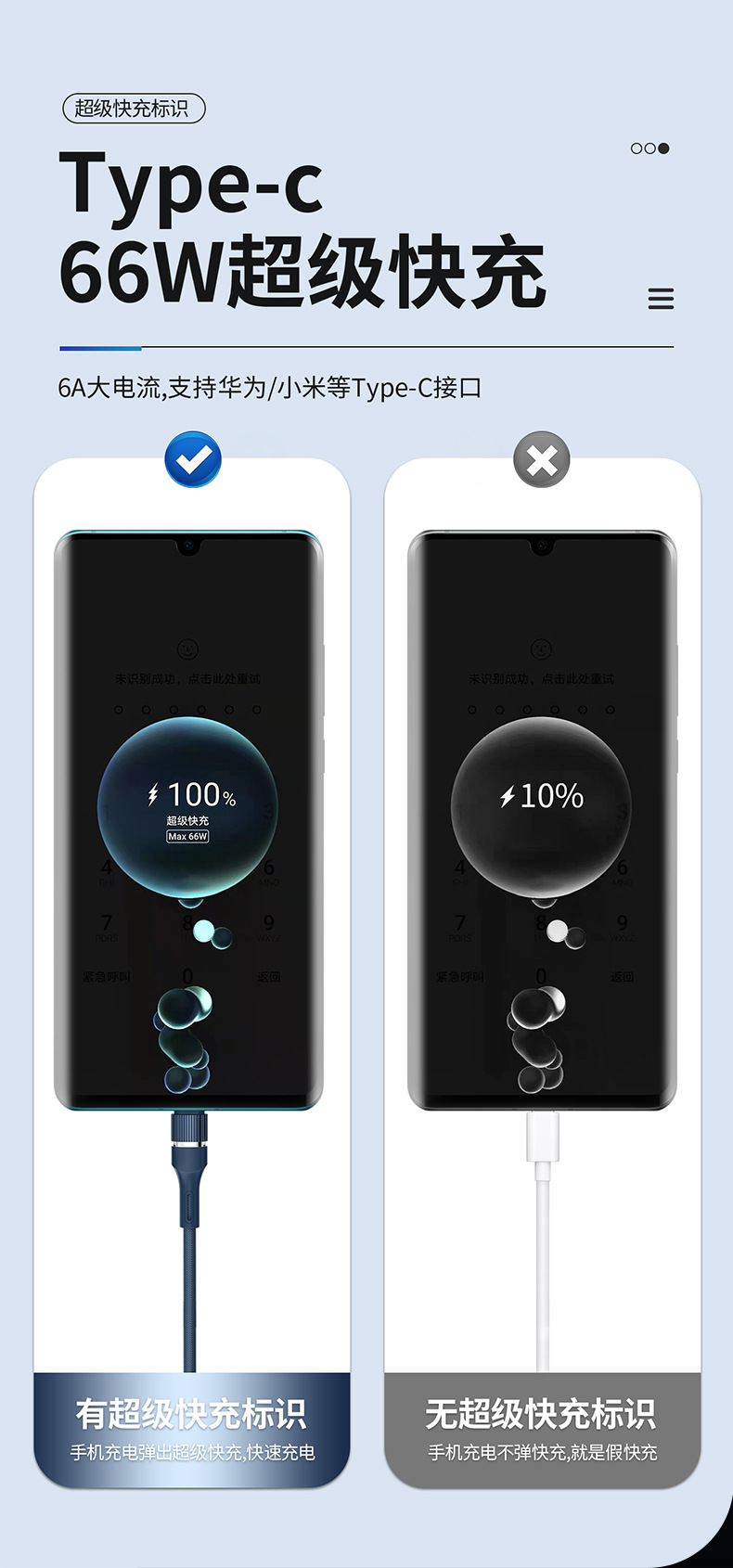Click lightning bolt beside 100%
The height and width of the screenshot is (1568, 733).
153,795
